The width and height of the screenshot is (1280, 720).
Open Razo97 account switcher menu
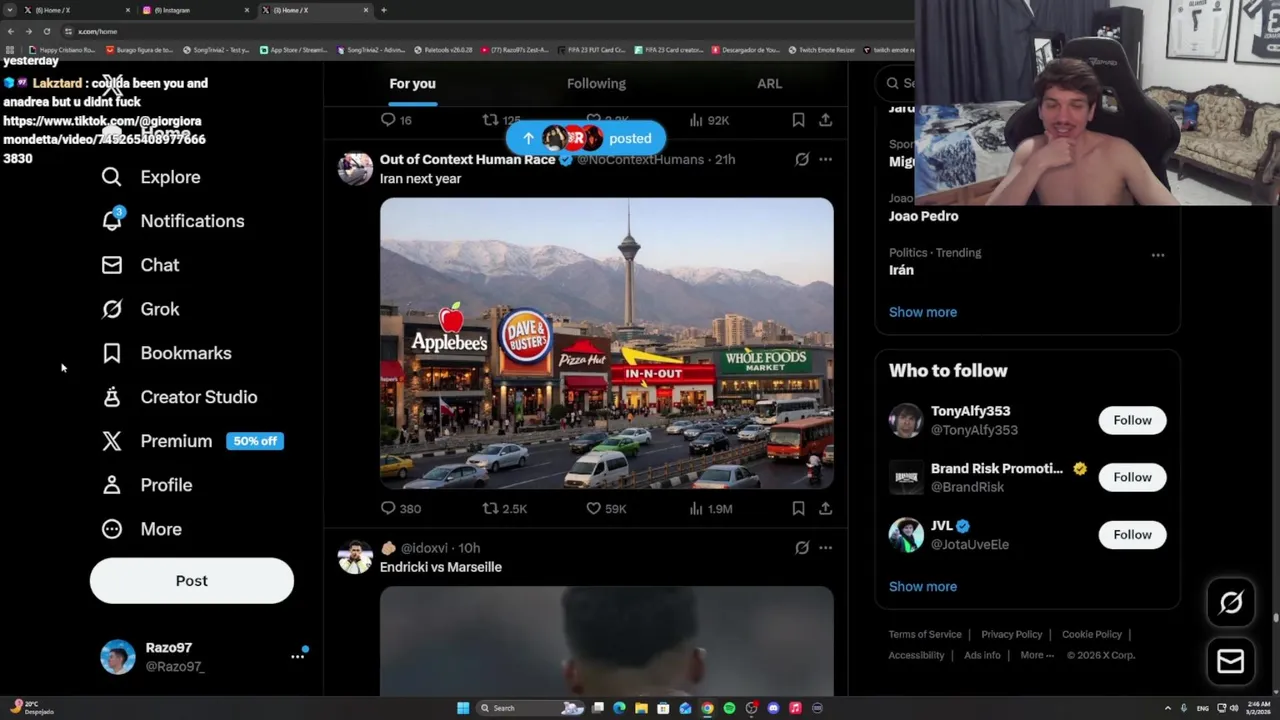click(297, 656)
